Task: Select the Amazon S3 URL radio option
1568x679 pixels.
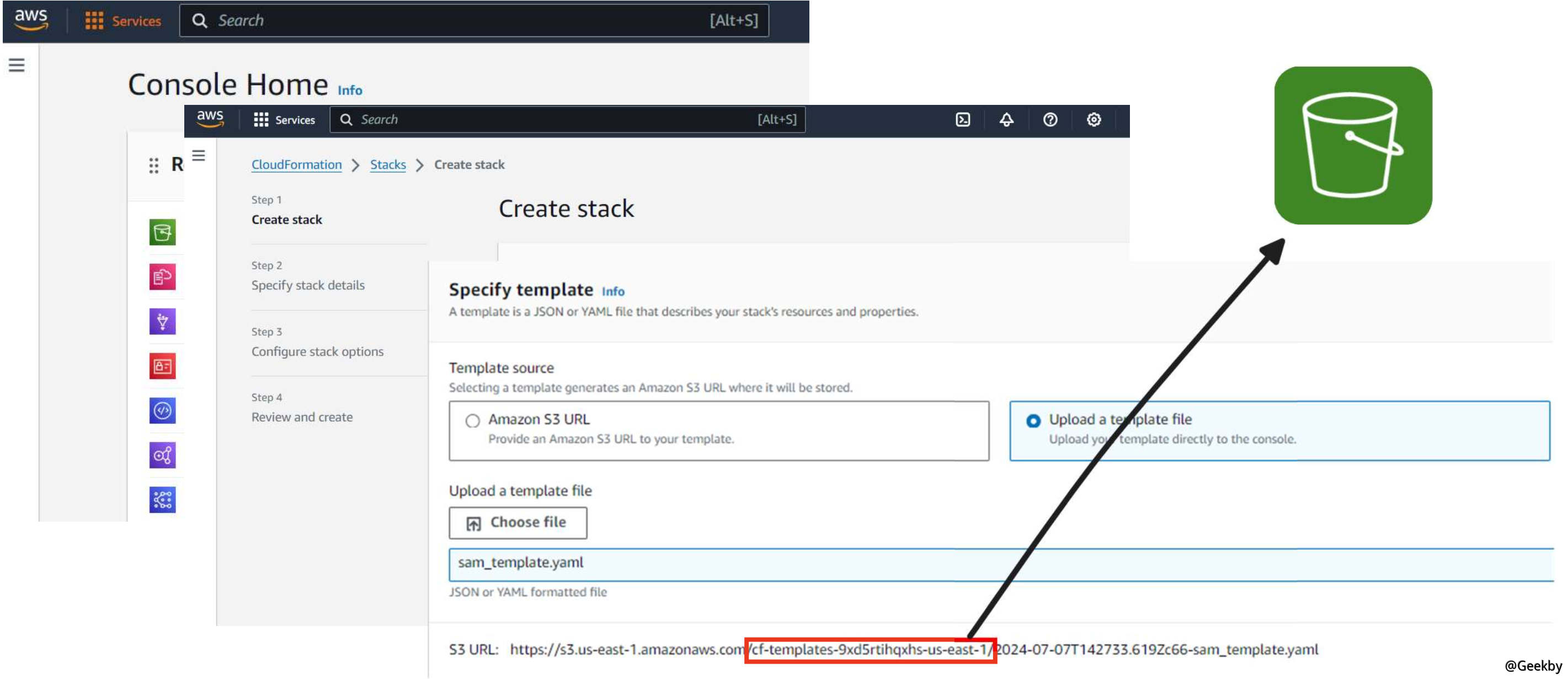Action: click(472, 421)
